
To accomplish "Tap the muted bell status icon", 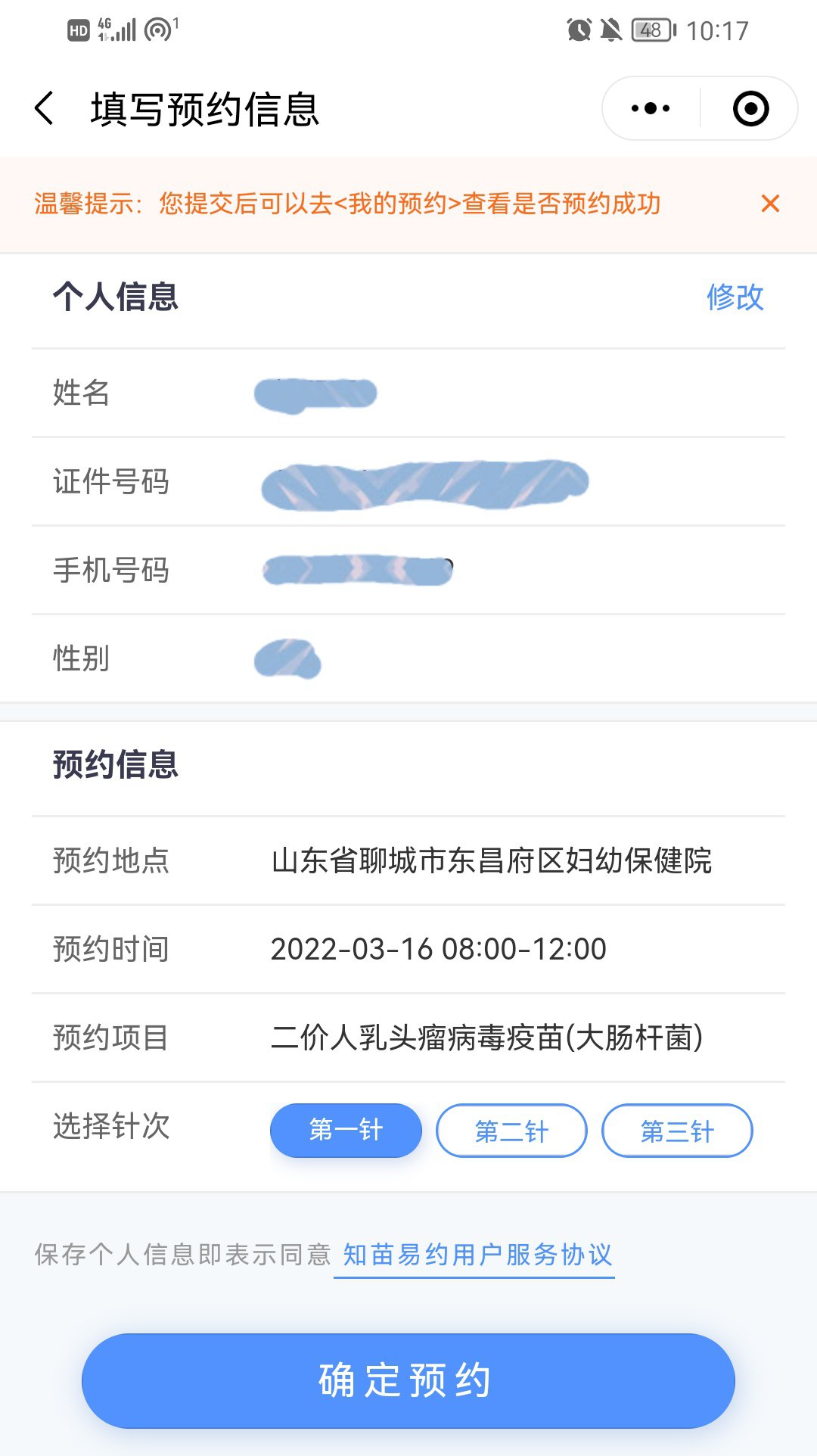I will pos(610,30).
